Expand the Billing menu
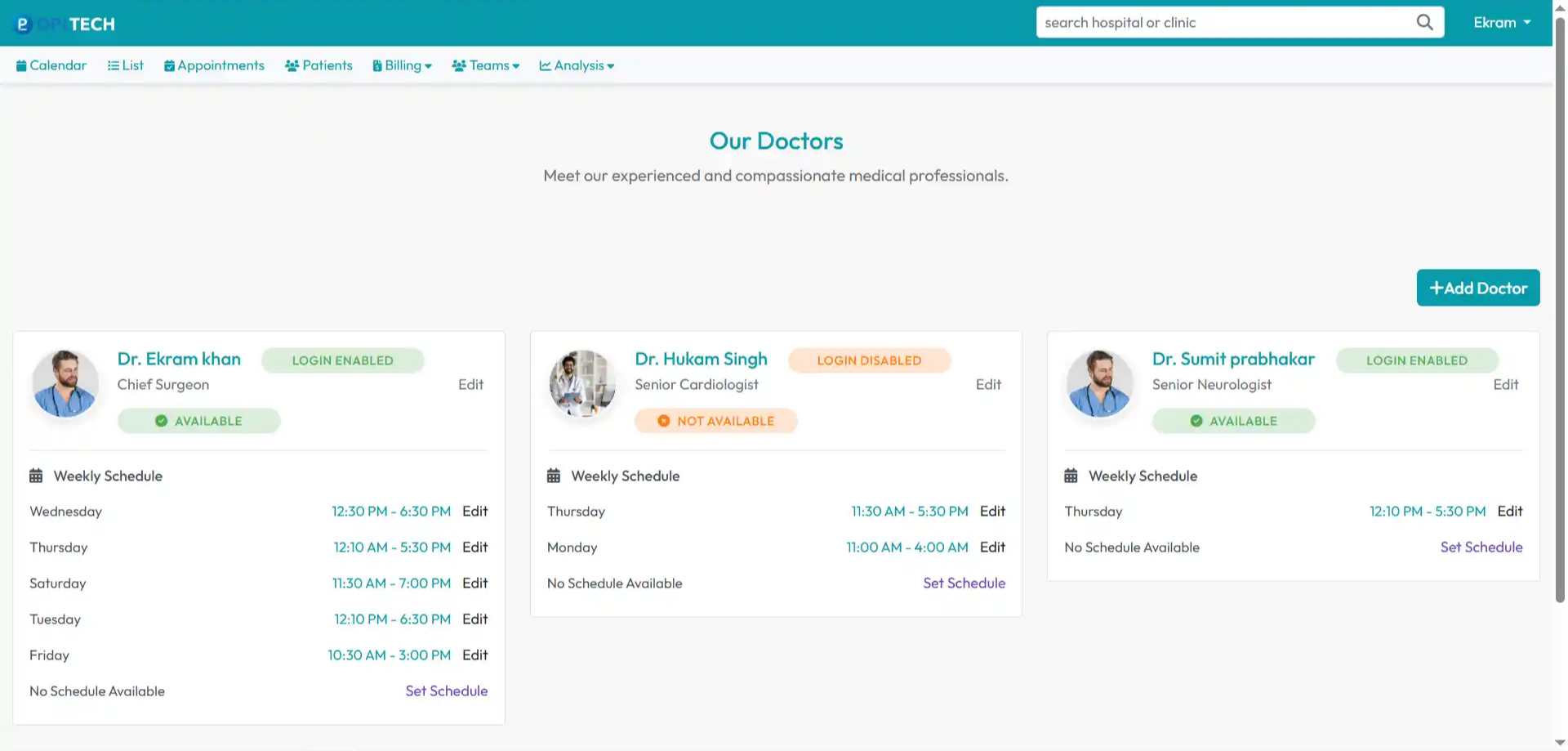Screen dimensions: 1568x751 tap(402, 65)
